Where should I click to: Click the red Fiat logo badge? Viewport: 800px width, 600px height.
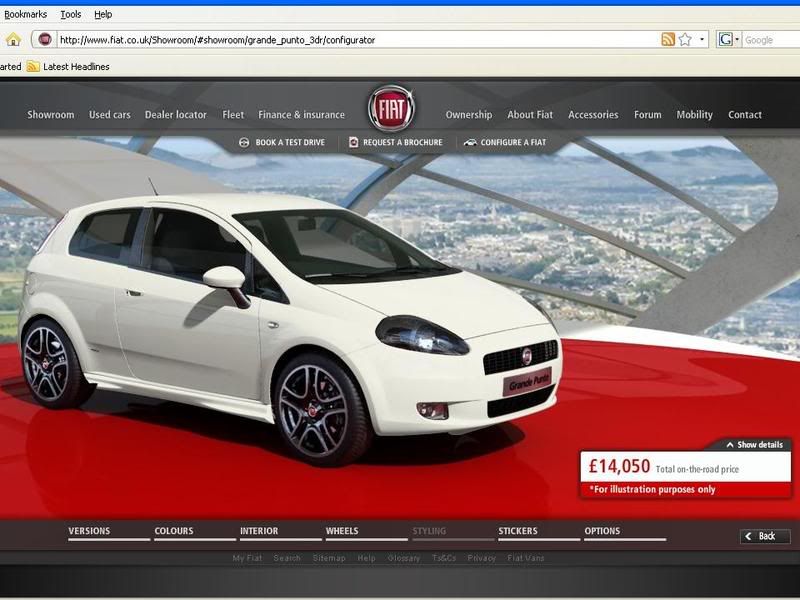tap(391, 108)
